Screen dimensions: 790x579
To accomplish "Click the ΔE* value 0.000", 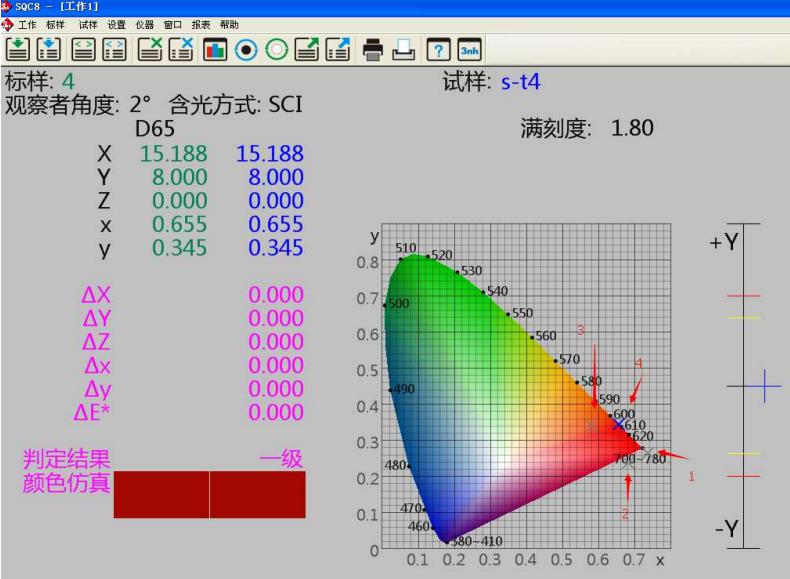I will pyautogui.click(x=276, y=413).
